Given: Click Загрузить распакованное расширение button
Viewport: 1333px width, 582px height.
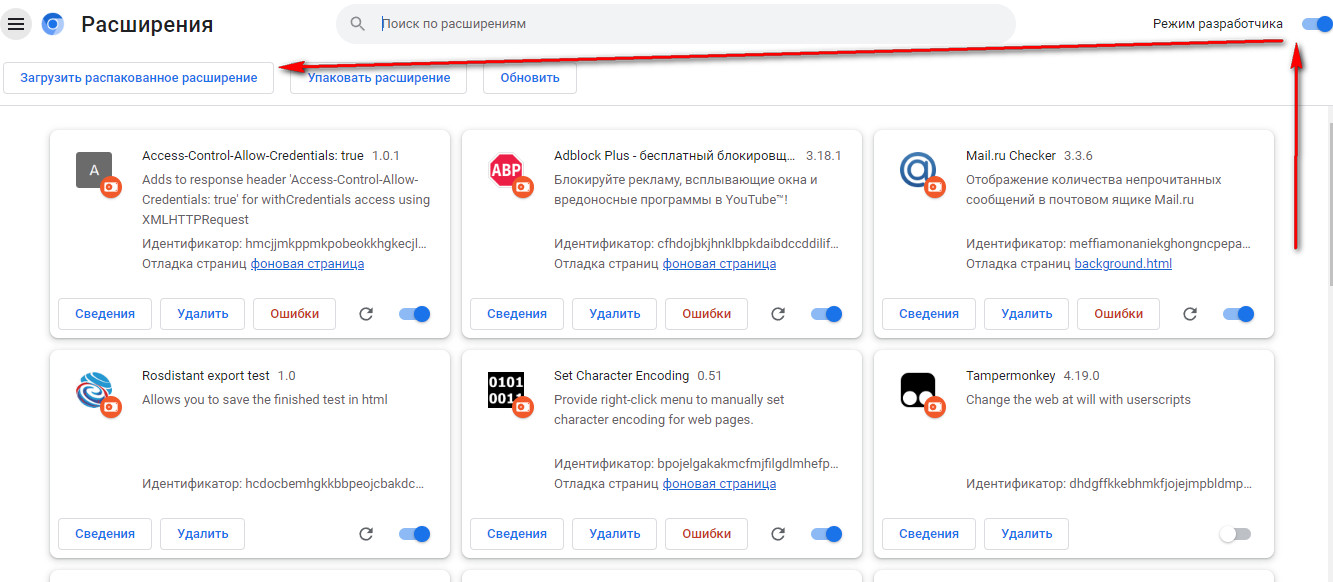Looking at the screenshot, I should [x=138, y=78].
